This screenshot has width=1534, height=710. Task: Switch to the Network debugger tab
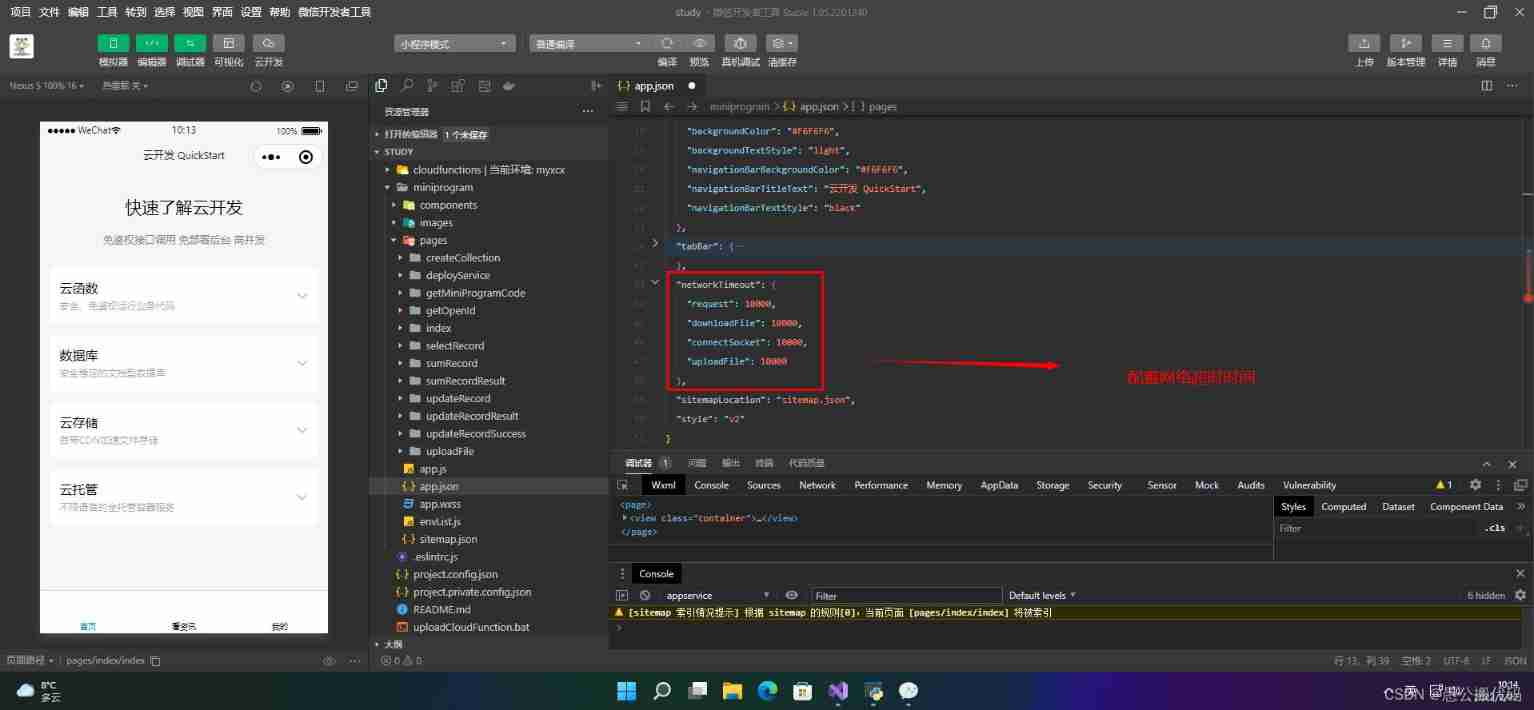click(x=816, y=485)
